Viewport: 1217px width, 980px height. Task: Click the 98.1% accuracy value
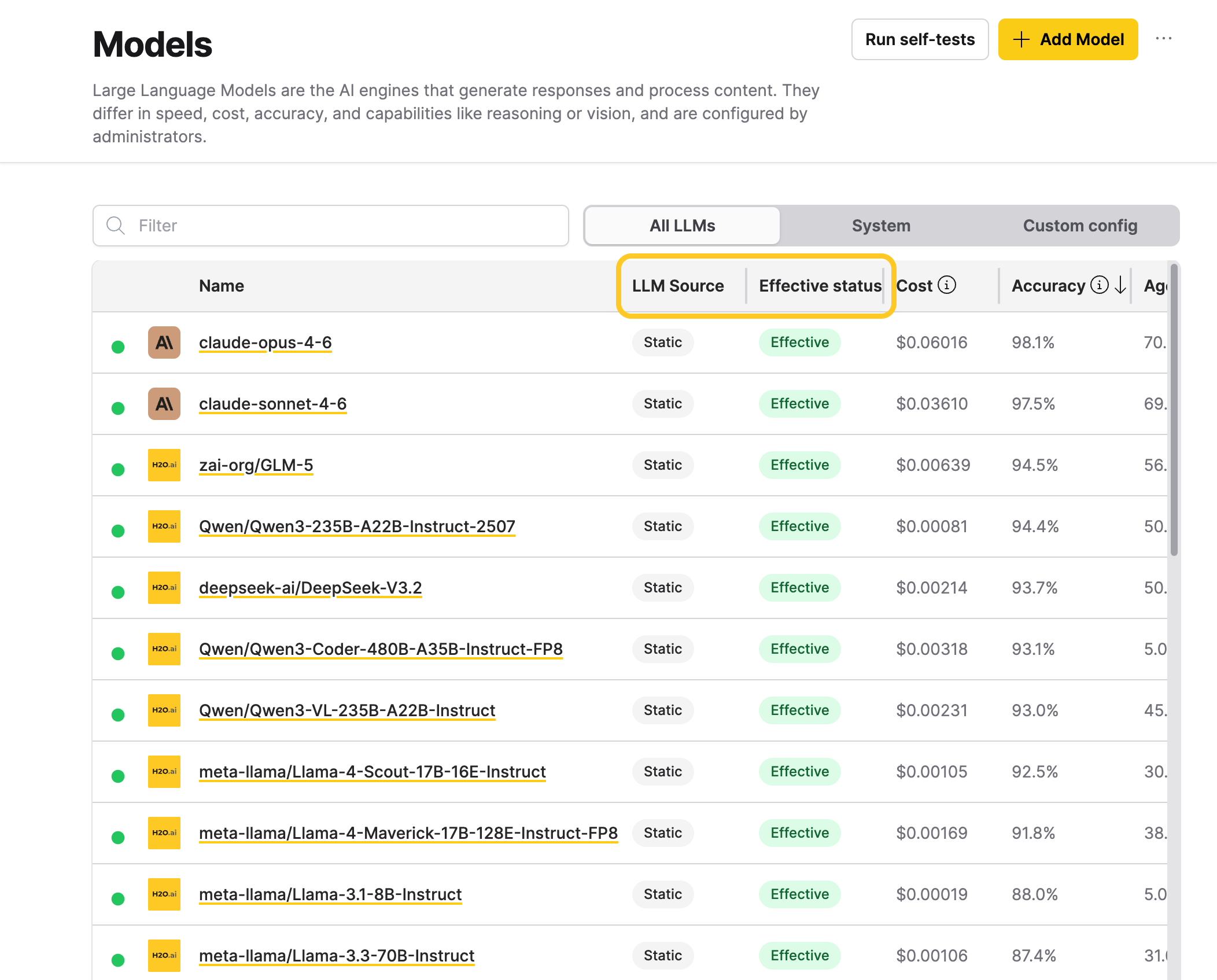coord(1032,342)
